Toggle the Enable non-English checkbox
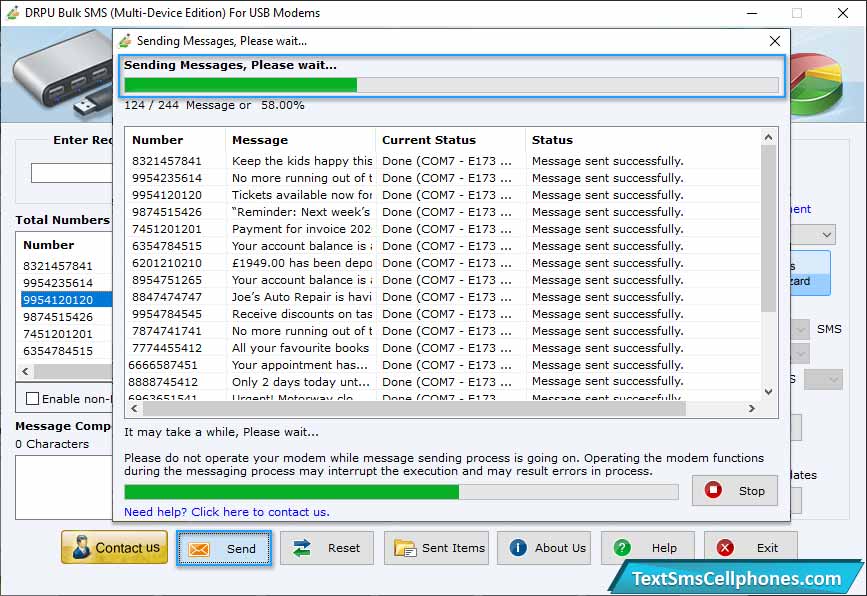Image resolution: width=867 pixels, height=596 pixels. tap(33, 399)
